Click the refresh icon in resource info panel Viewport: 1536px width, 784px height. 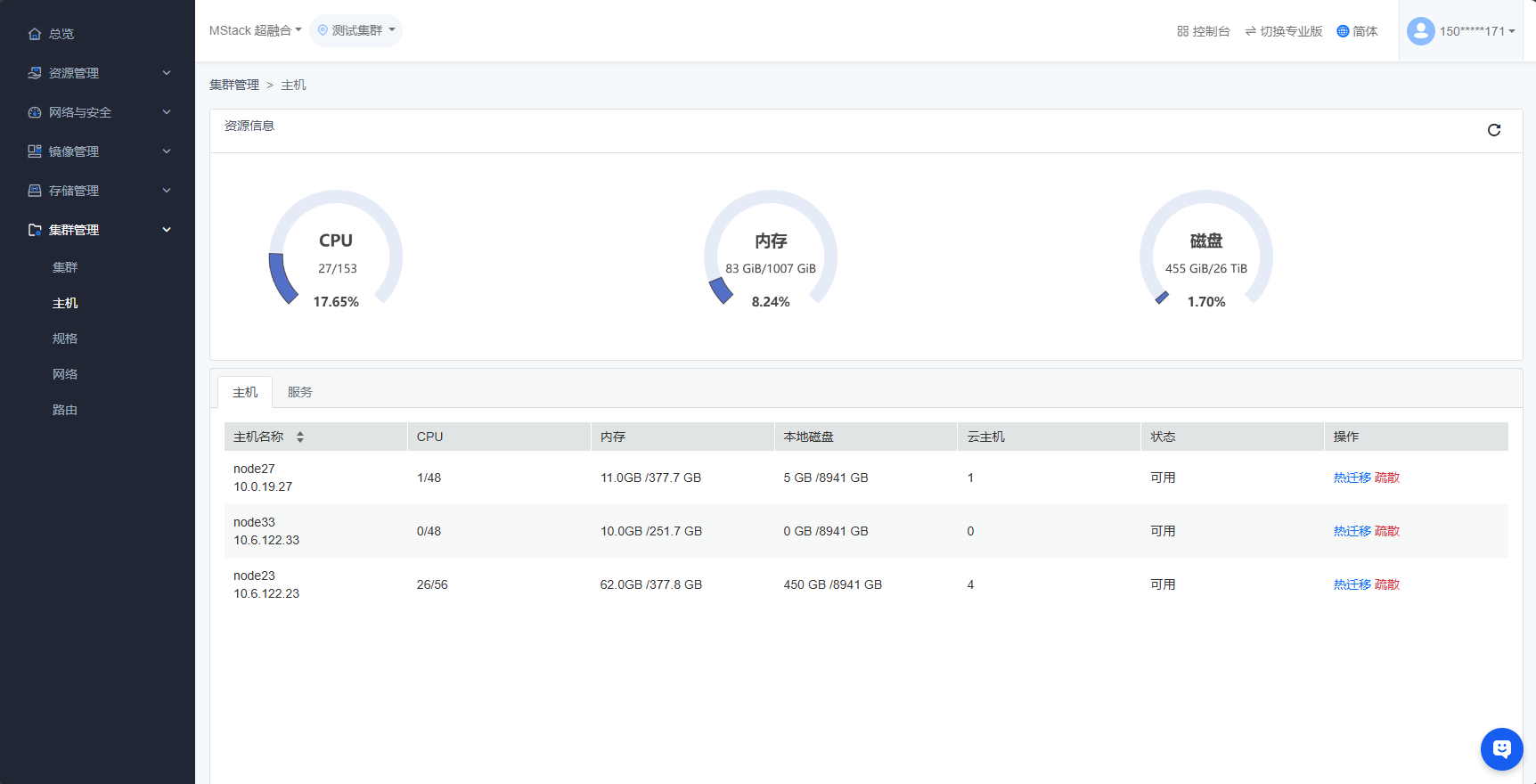(x=1494, y=130)
